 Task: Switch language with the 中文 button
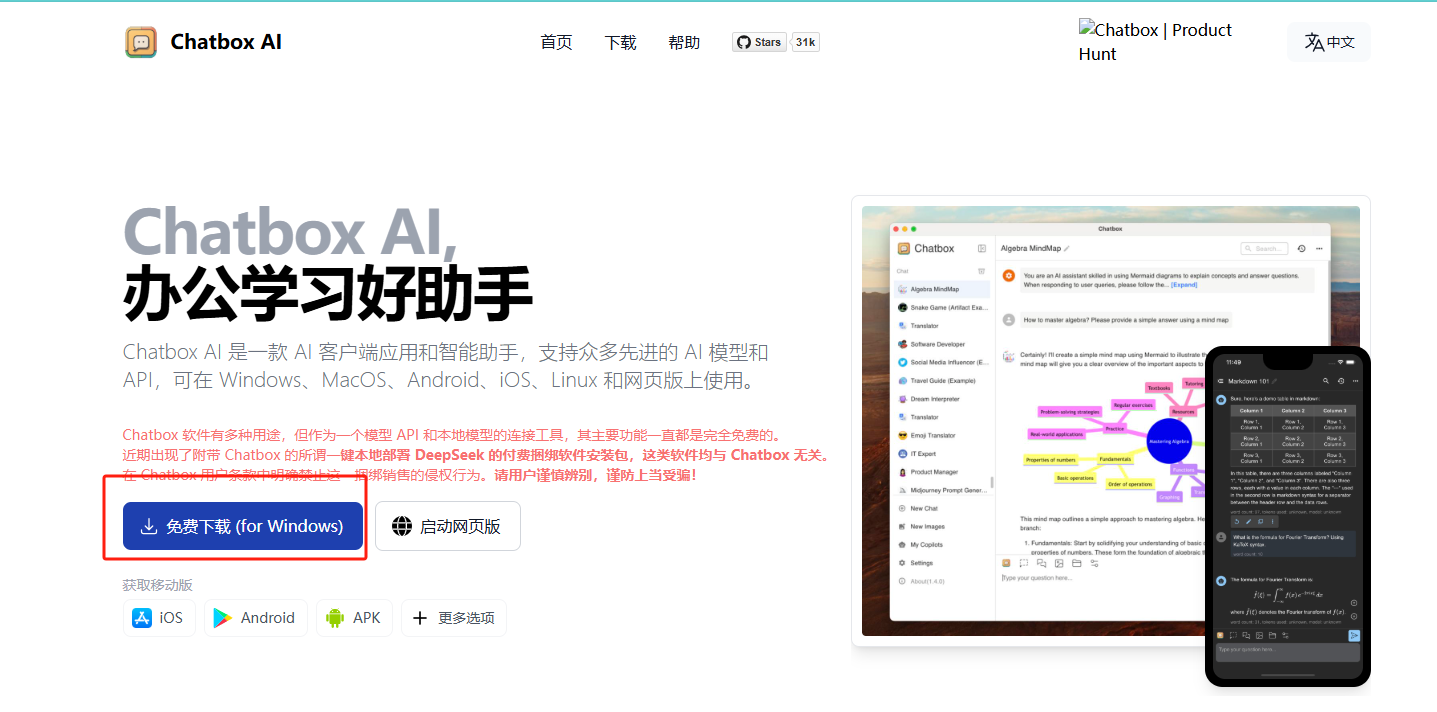point(1329,42)
